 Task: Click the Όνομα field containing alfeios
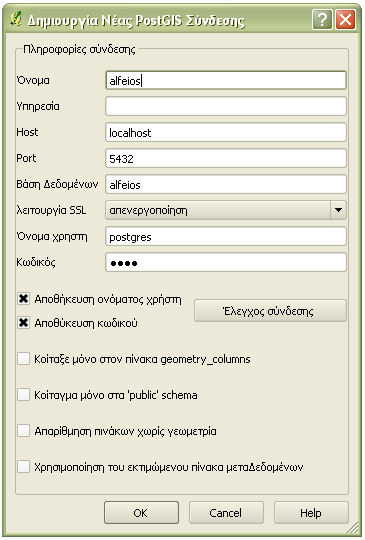(226, 81)
